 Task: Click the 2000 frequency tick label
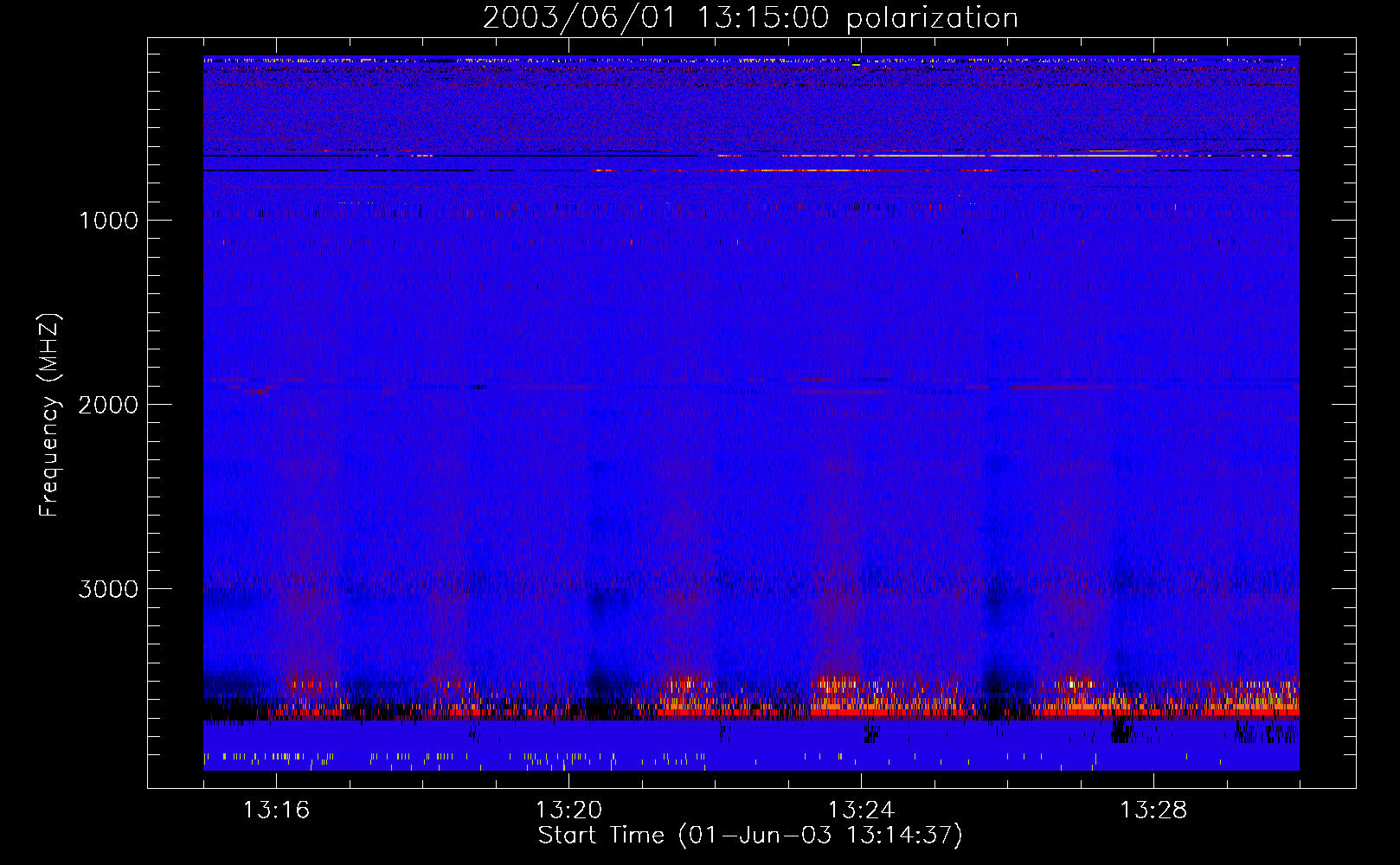pyautogui.click(x=108, y=405)
